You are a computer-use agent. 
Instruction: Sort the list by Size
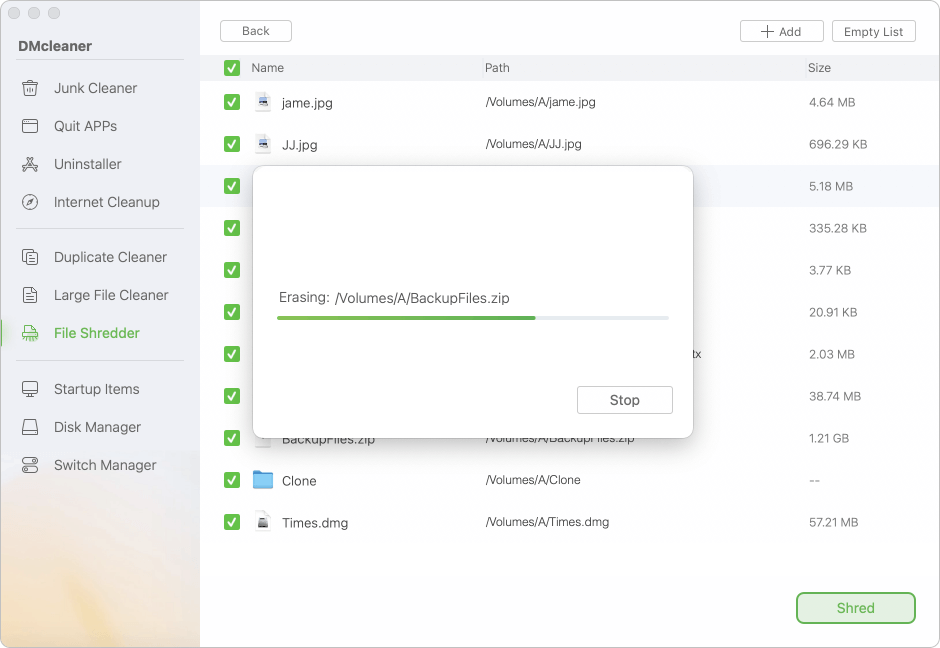click(819, 68)
